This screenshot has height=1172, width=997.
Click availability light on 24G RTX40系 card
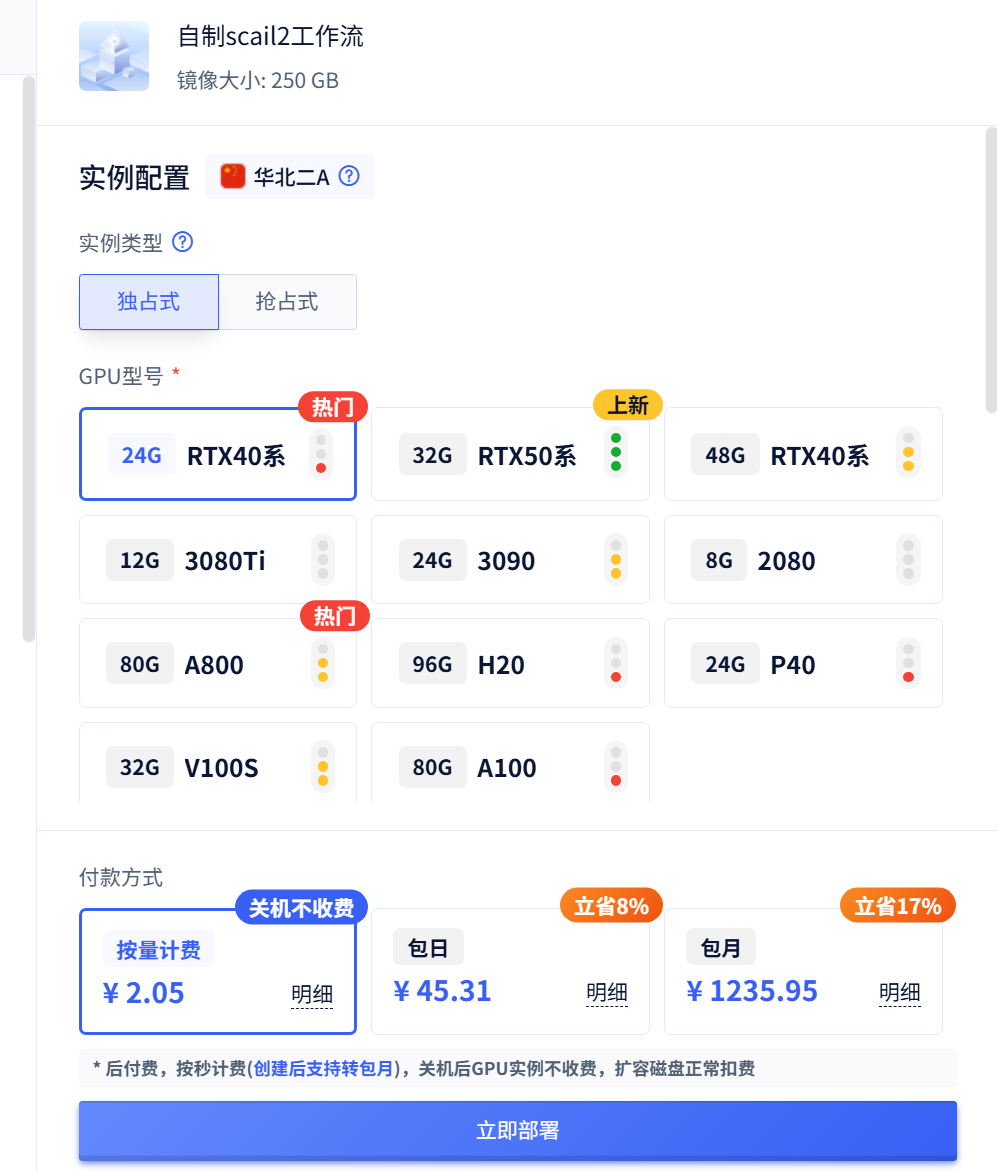[321, 454]
